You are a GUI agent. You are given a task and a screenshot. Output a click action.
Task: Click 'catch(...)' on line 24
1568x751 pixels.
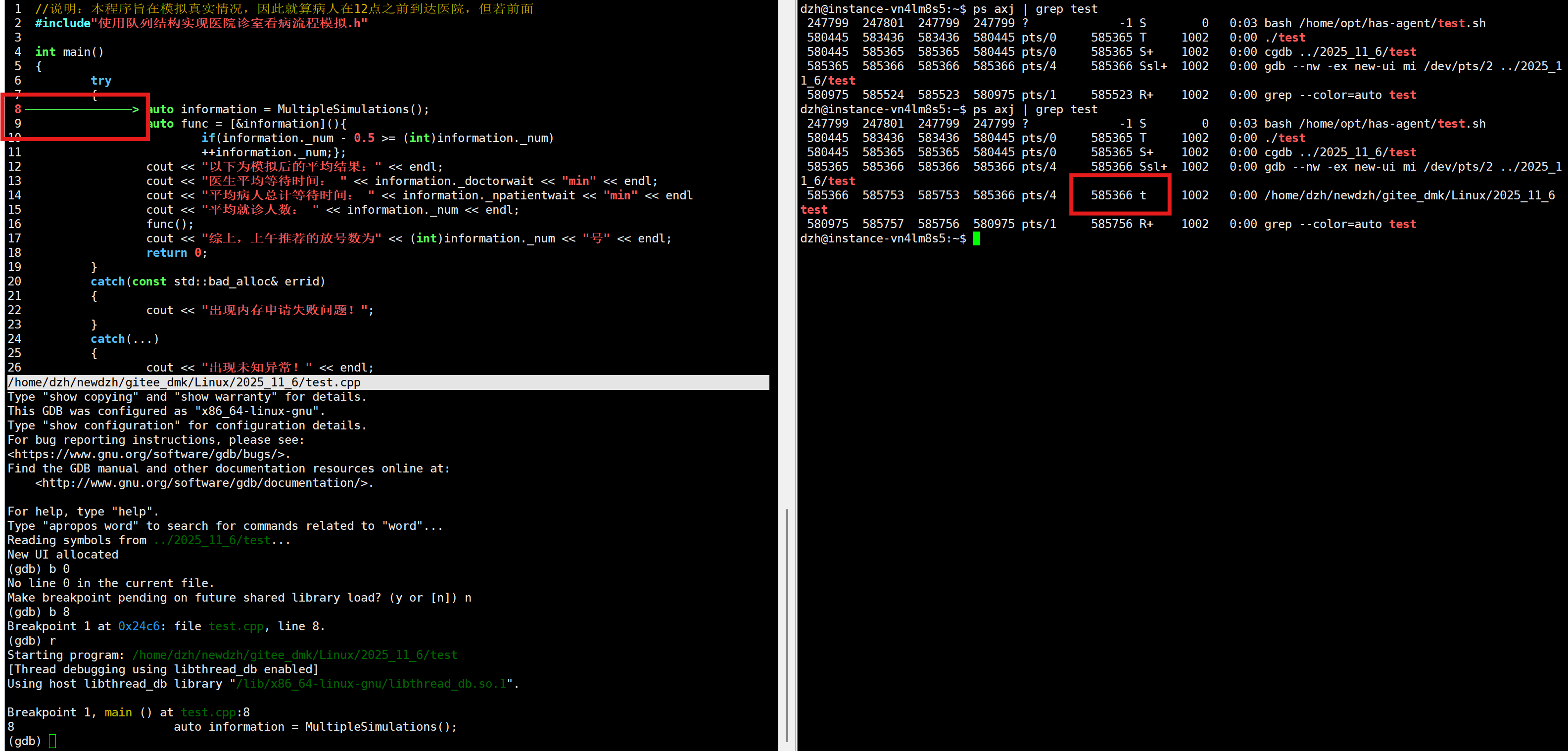click(x=125, y=339)
